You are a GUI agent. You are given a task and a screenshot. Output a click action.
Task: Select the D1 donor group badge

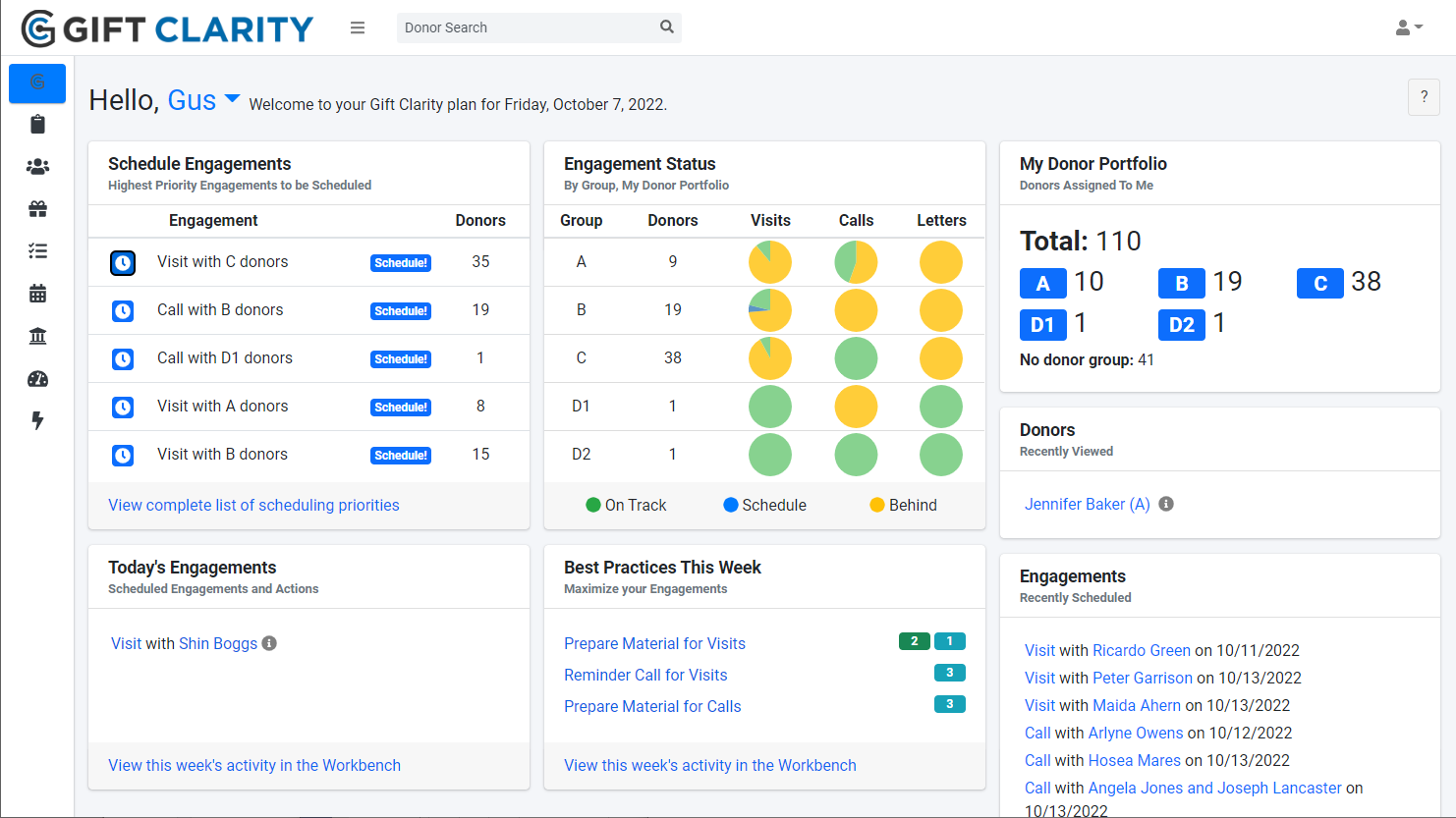1043,324
